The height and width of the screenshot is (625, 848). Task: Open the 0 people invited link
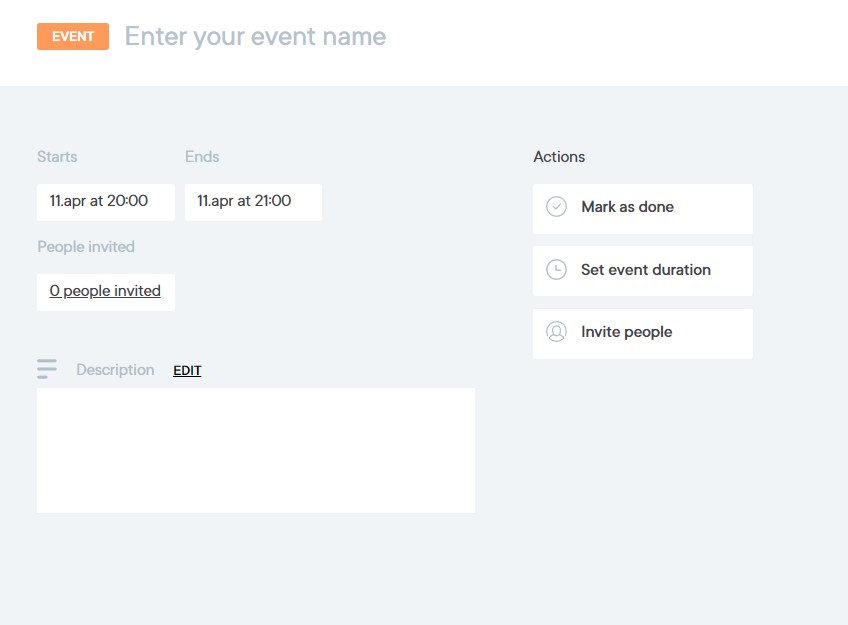(x=105, y=291)
